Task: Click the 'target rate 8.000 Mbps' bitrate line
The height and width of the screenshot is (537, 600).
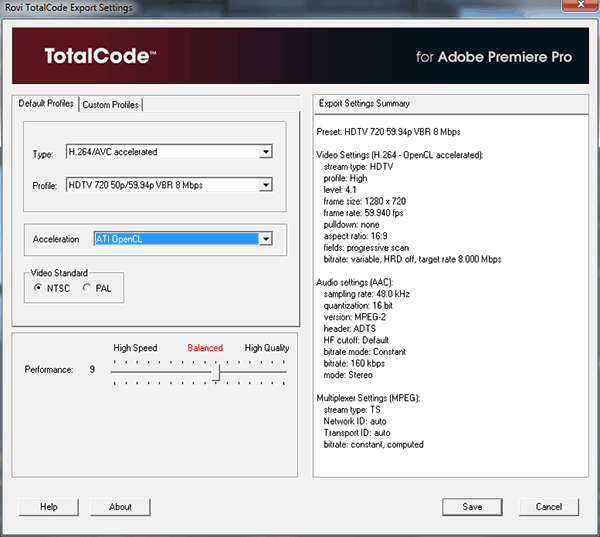Action: coord(412,259)
